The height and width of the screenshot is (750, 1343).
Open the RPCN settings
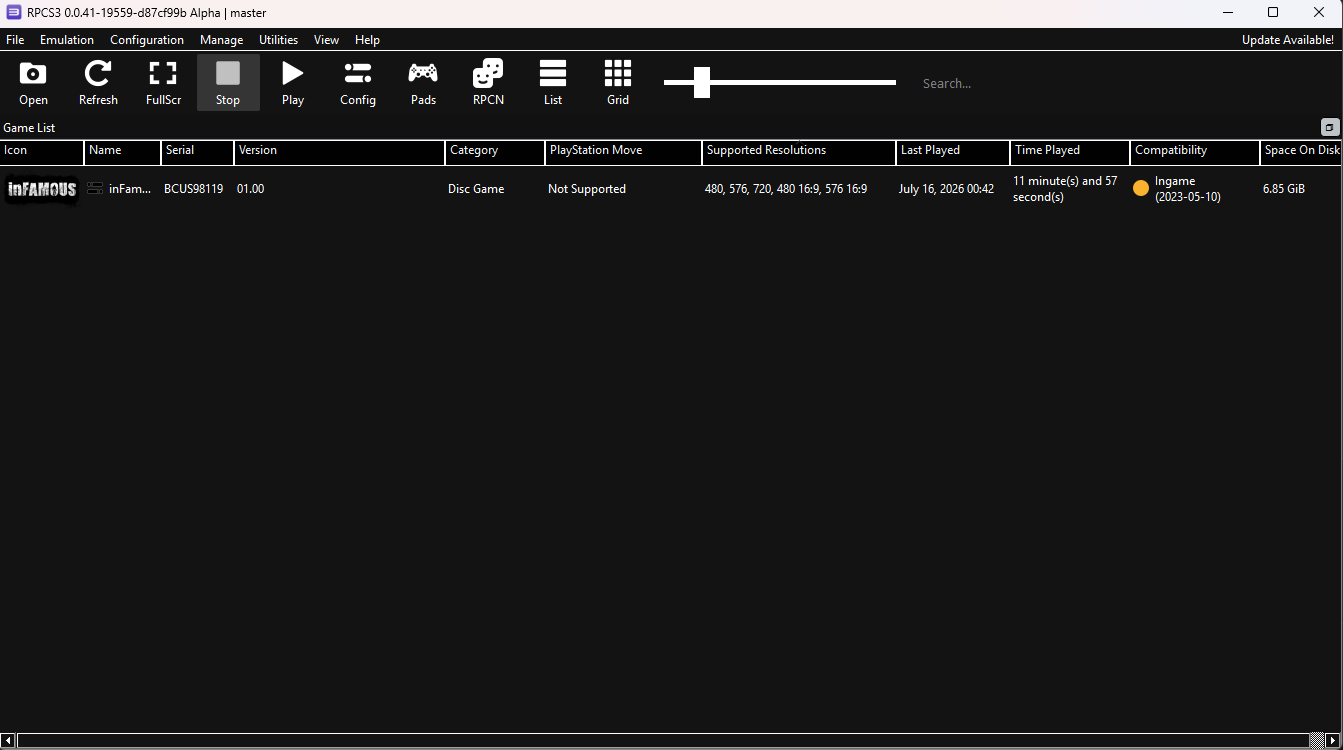tap(488, 82)
